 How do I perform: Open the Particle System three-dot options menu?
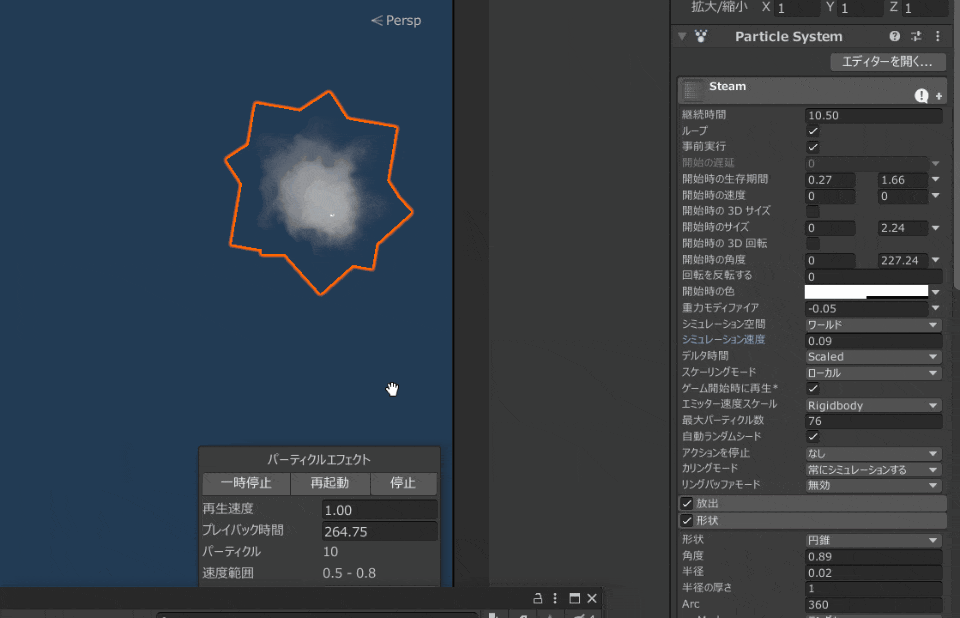[937, 36]
